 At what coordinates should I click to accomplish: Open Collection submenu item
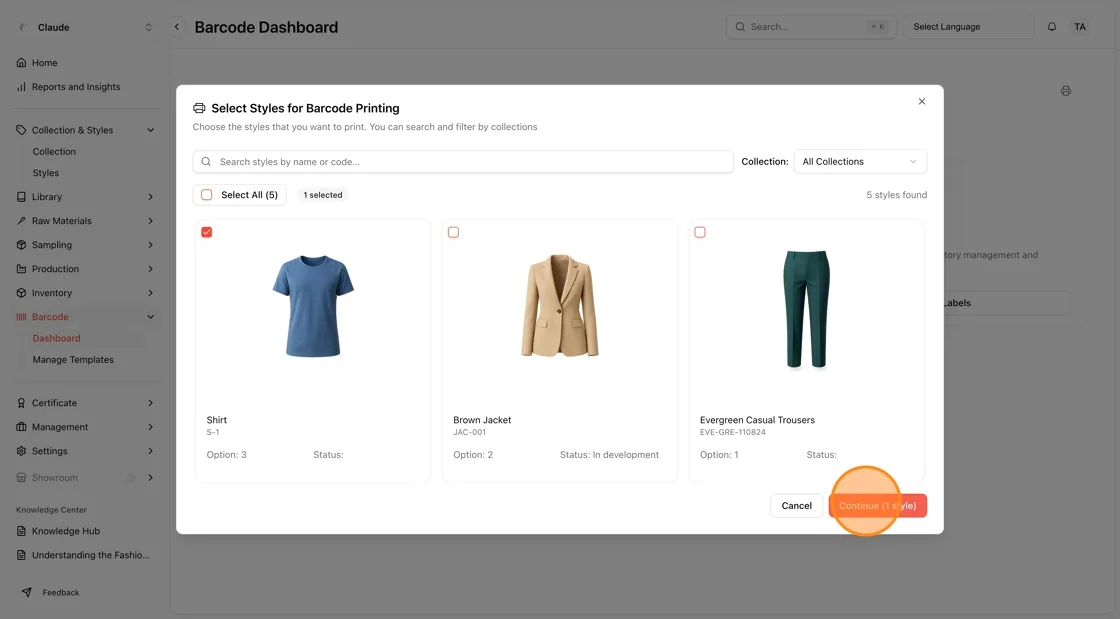point(54,151)
